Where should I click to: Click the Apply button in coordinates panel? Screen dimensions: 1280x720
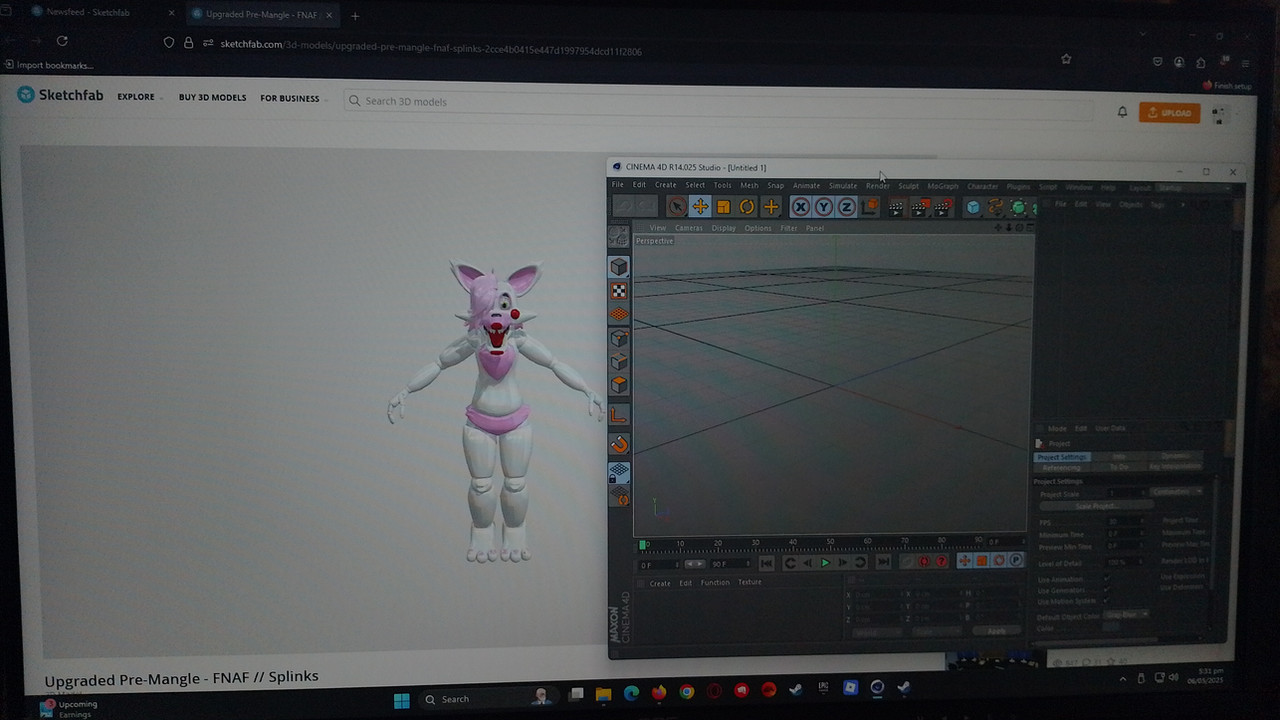pos(997,631)
